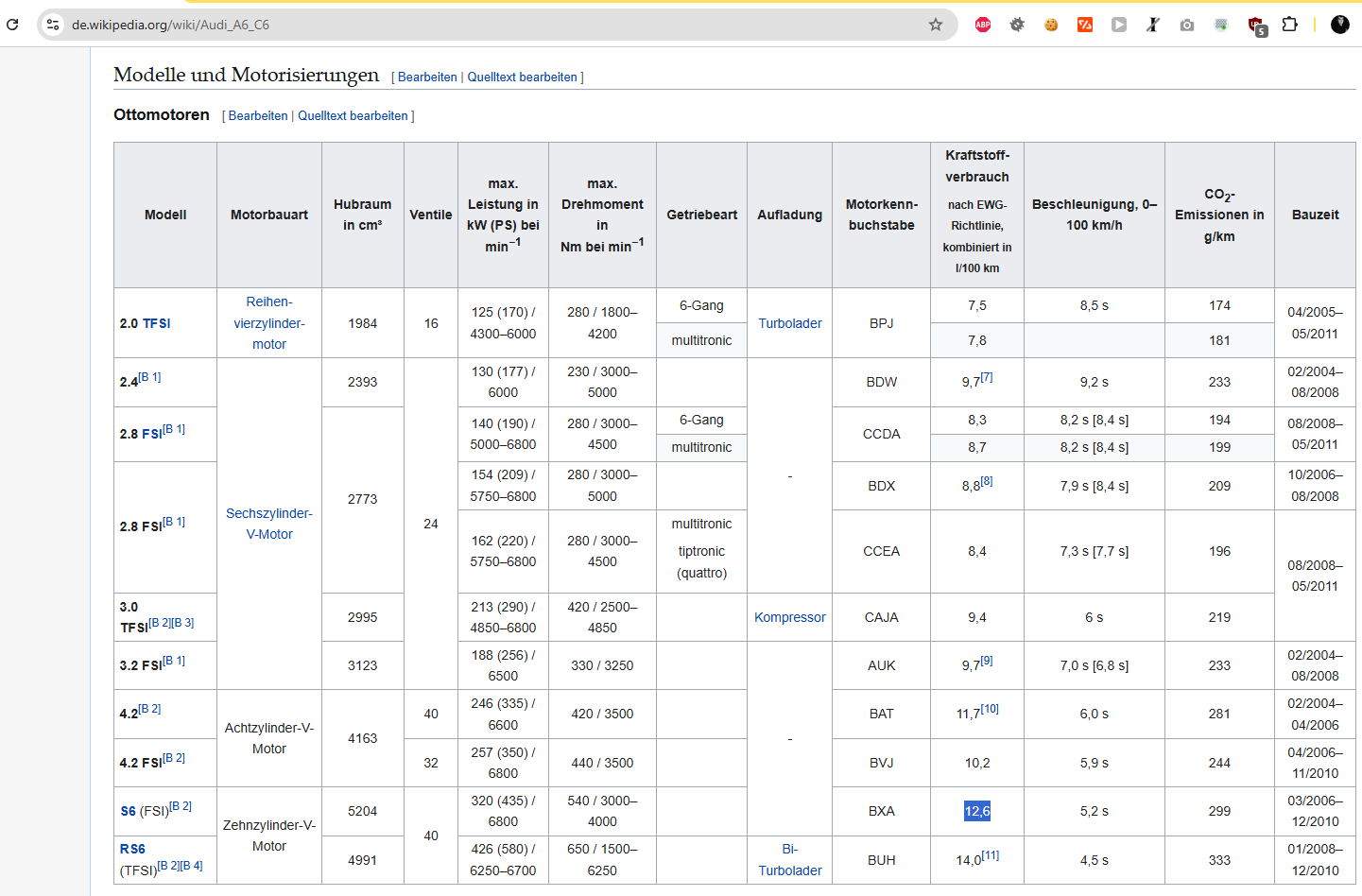Open the [B 1] reference beside model 2.4

point(149,377)
